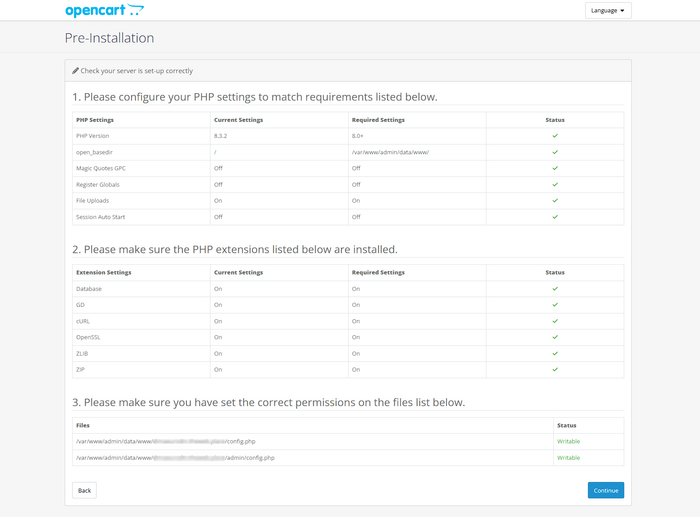The image size is (700, 517).
Task: Click the ZLIB extension status checkmark
Action: (555, 353)
